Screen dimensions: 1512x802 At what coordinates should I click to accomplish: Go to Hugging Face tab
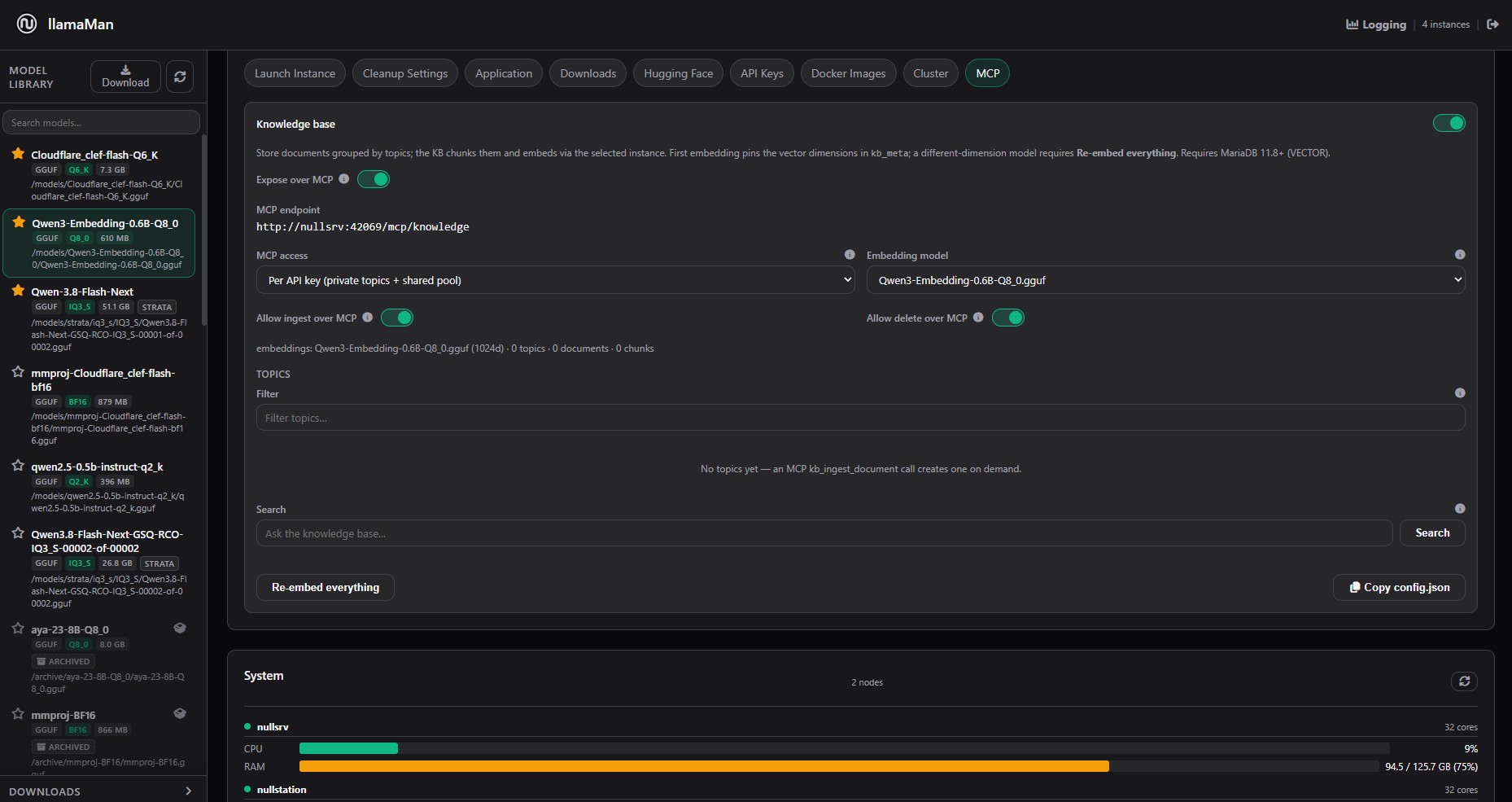678,73
